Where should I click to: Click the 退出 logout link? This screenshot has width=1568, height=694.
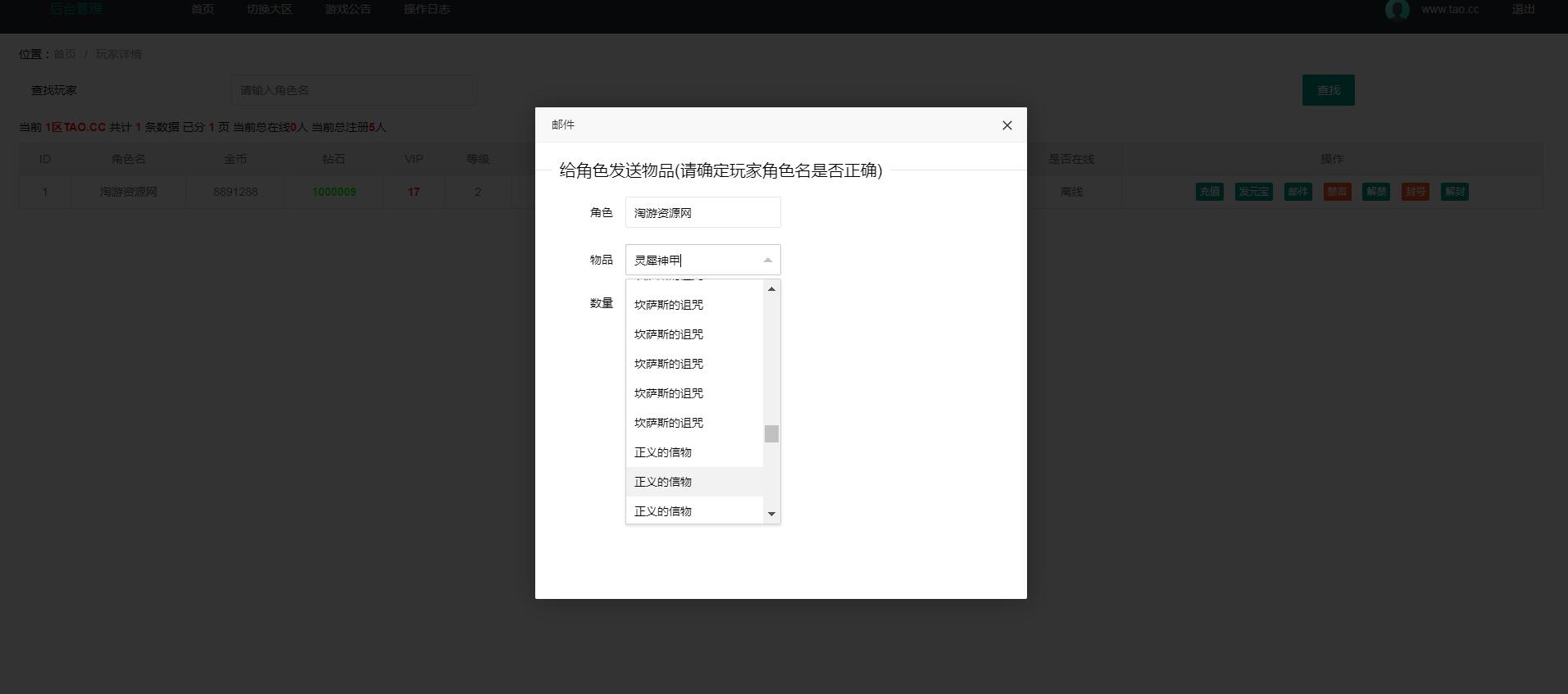pyautogui.click(x=1523, y=10)
